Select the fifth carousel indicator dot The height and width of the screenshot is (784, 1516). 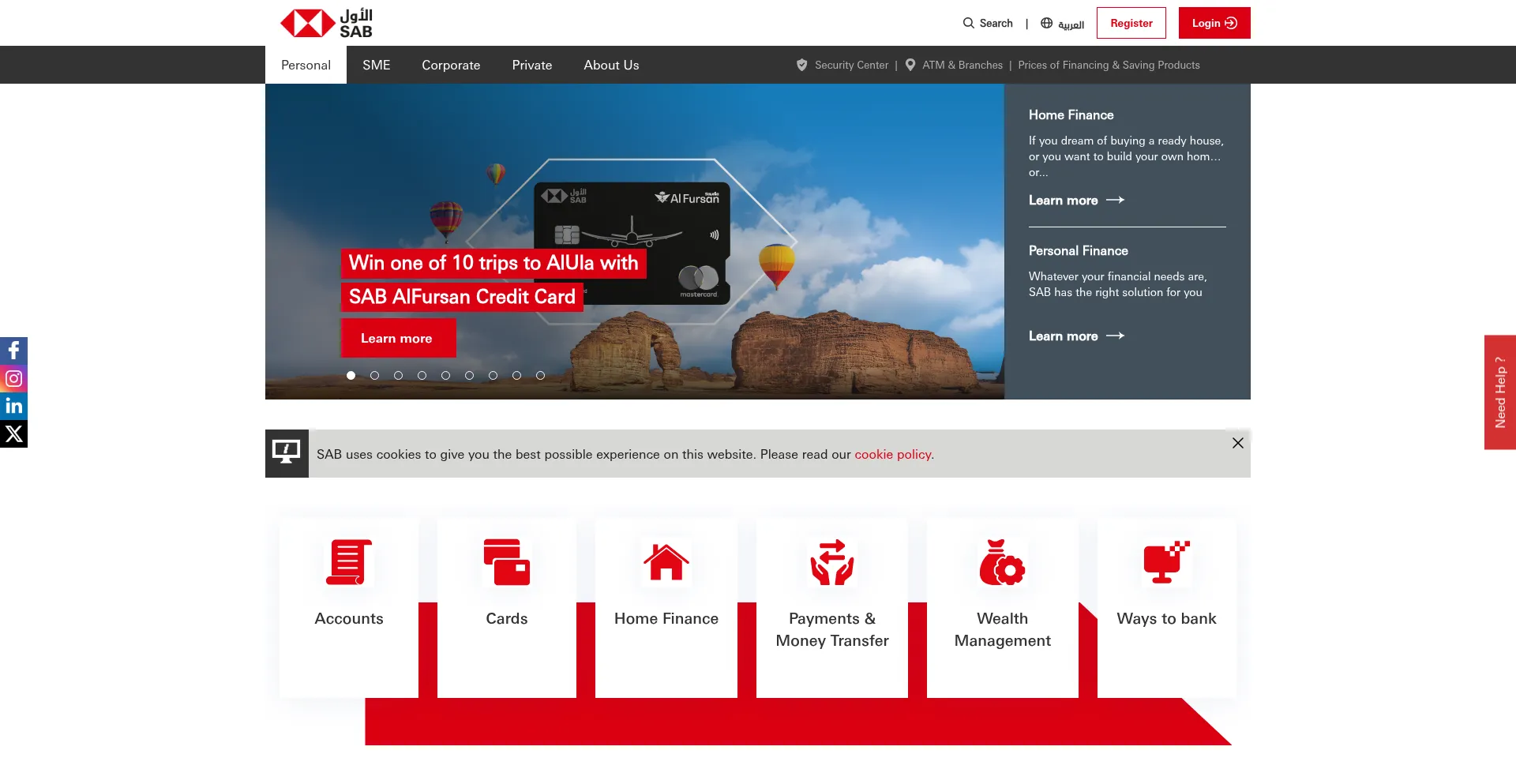[x=445, y=376]
